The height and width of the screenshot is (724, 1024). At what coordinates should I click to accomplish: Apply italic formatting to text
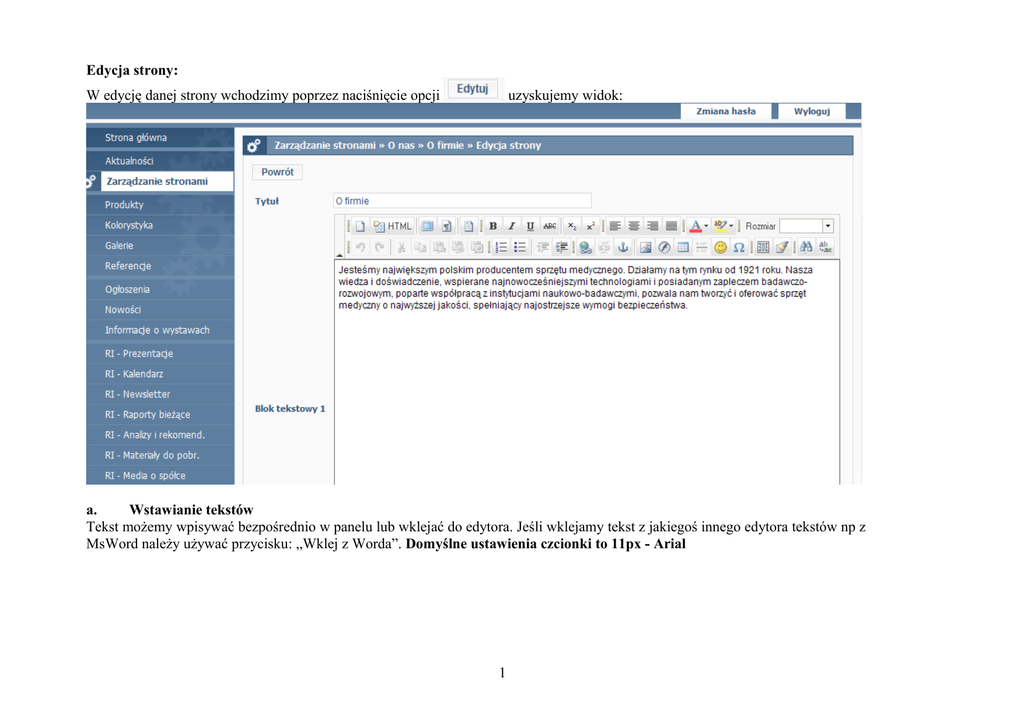point(511,226)
